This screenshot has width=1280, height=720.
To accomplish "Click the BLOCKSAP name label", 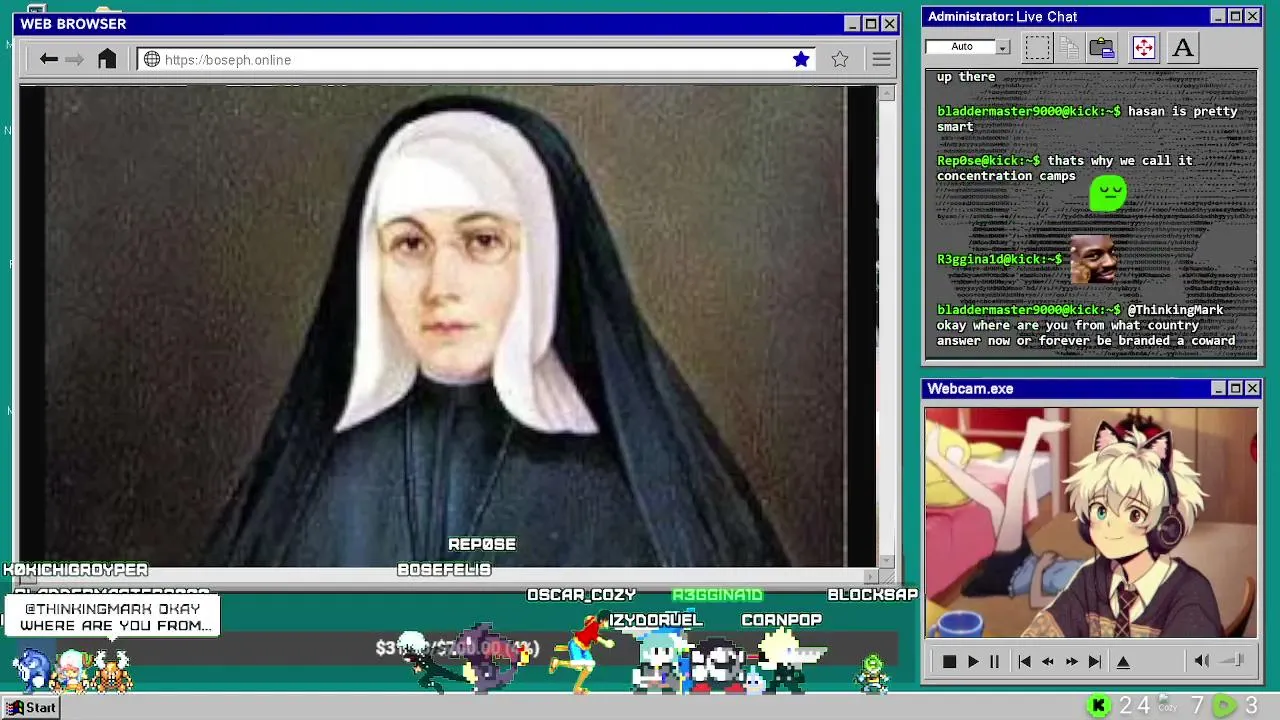I will tap(872, 595).
